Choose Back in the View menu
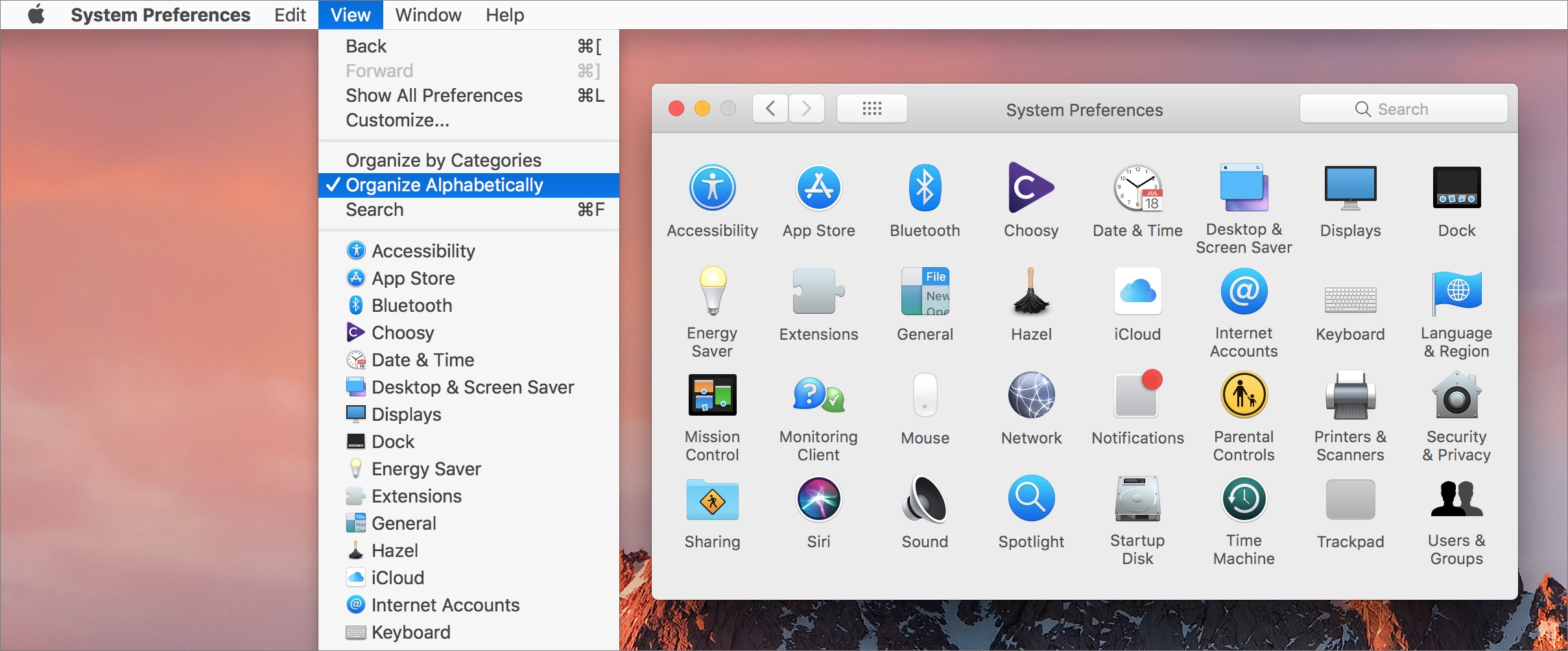1568x651 pixels. tap(469, 47)
